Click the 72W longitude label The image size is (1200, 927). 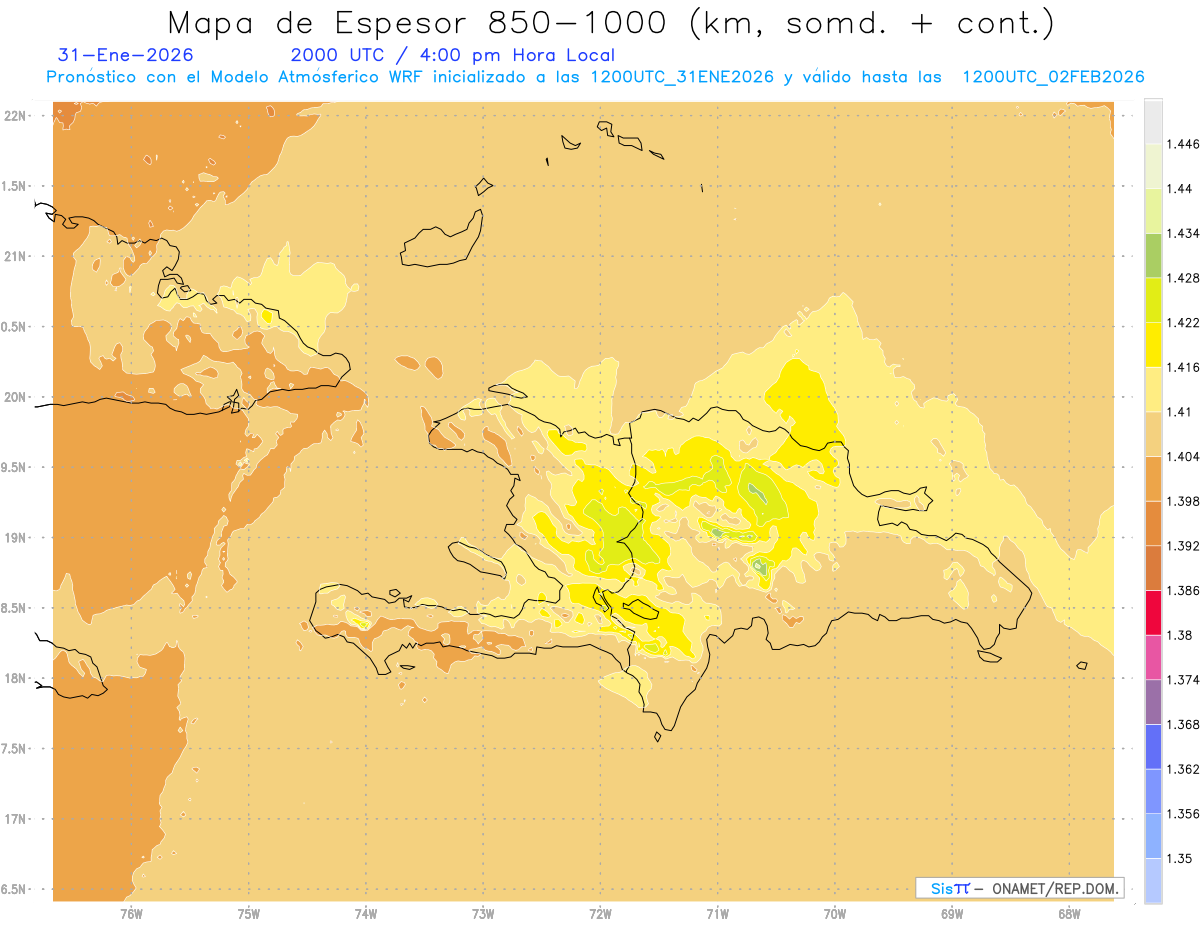[601, 913]
